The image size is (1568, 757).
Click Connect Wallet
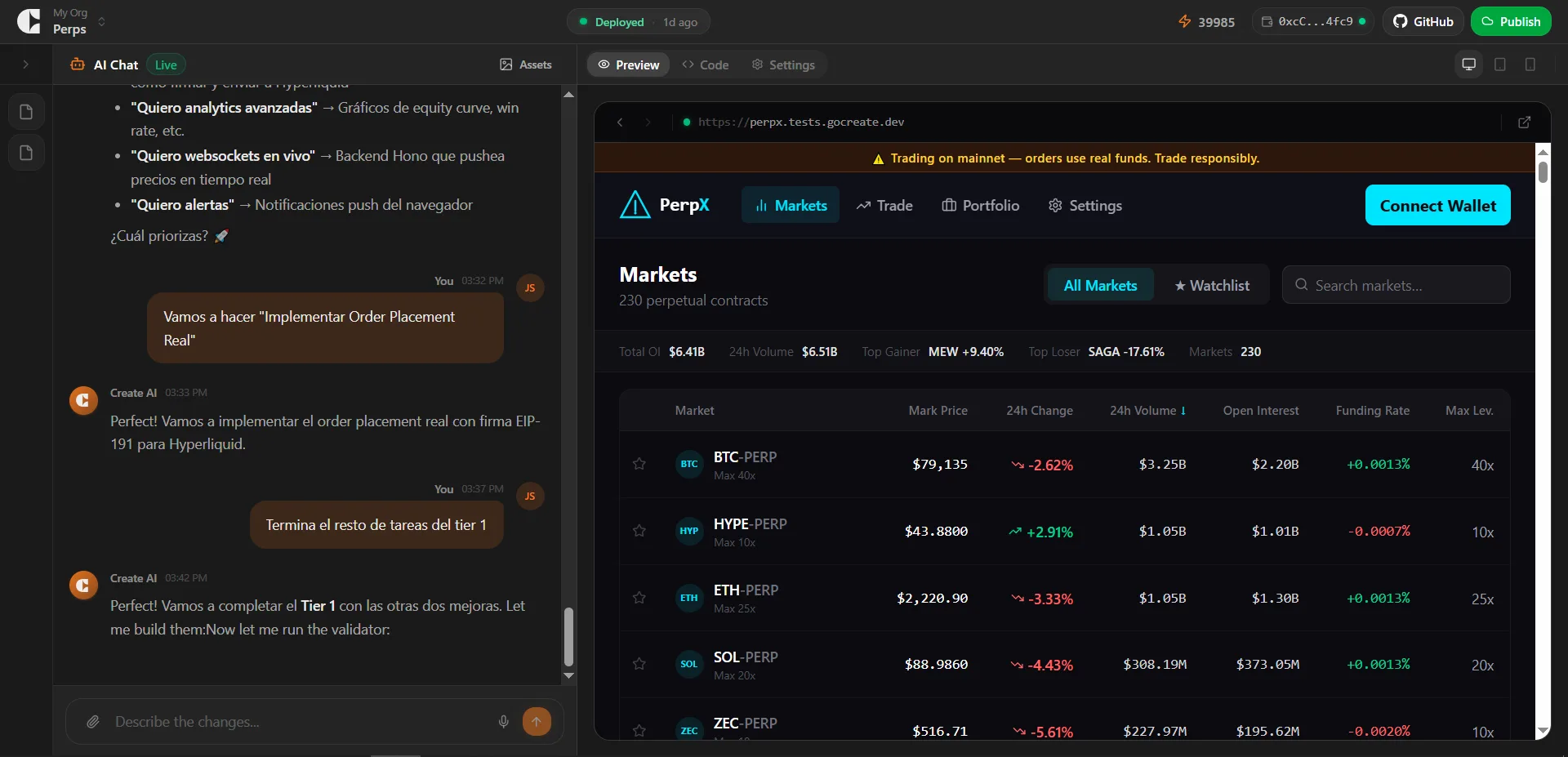point(1437,206)
